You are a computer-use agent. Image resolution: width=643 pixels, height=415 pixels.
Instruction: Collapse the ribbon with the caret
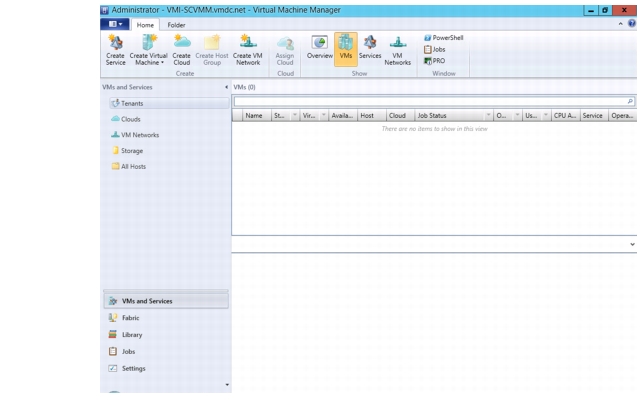click(x=620, y=24)
